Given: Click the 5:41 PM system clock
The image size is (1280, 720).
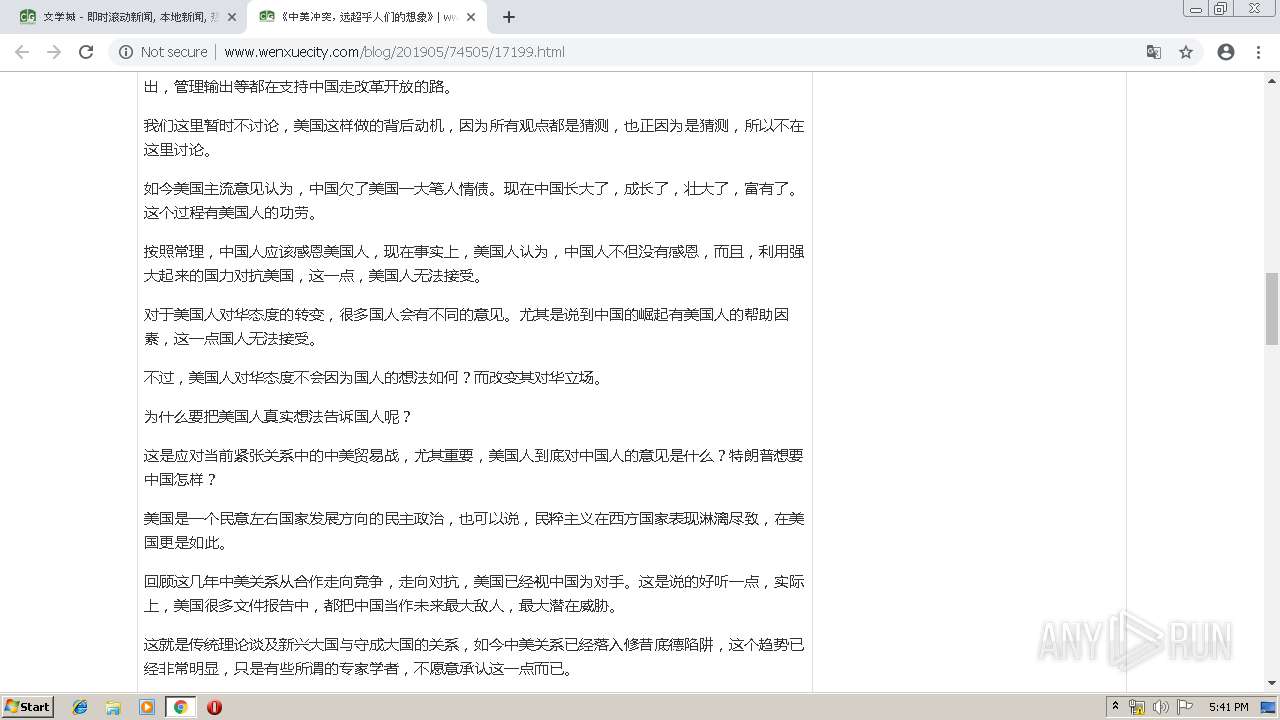Looking at the screenshot, I should (1228, 707).
